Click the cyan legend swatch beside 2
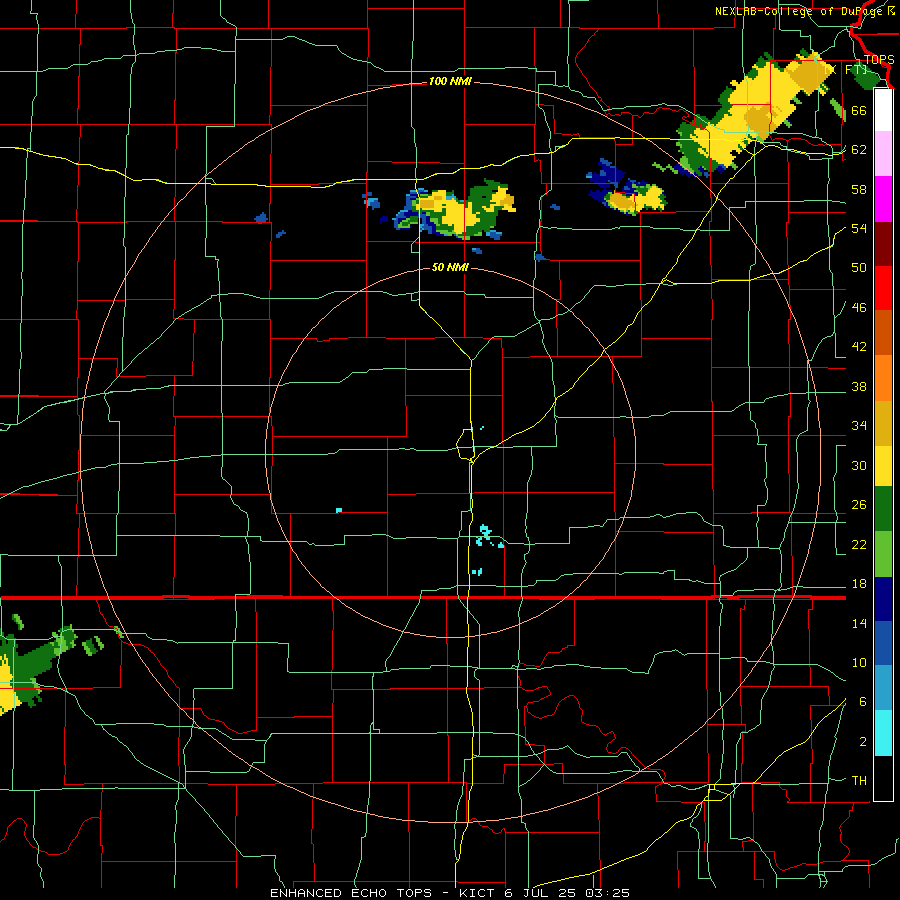 pyautogui.click(x=883, y=733)
